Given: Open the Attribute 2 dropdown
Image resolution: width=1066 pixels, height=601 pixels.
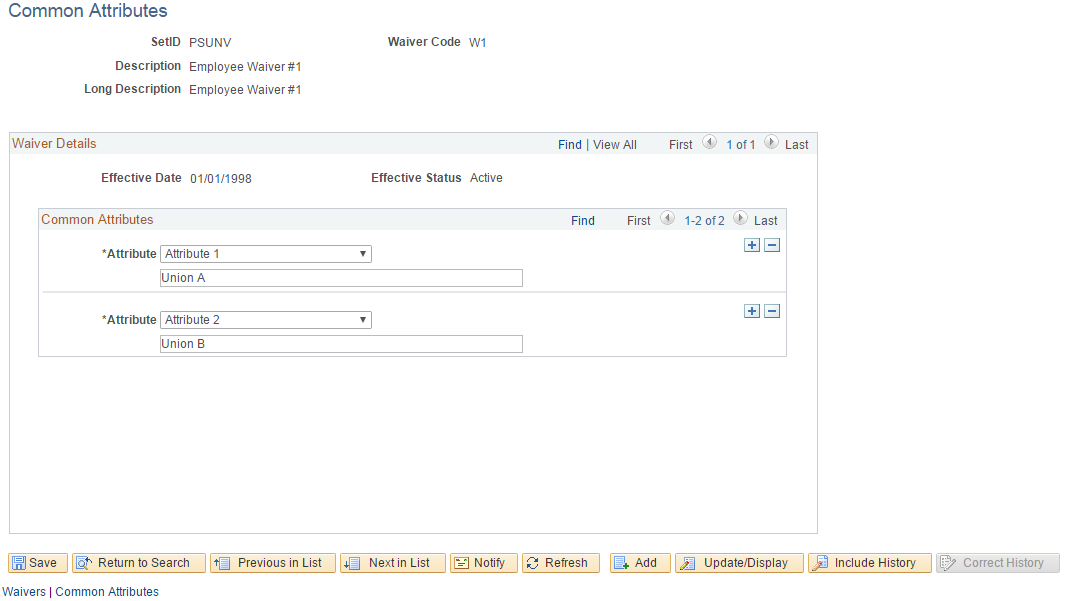Looking at the screenshot, I should click(x=266, y=320).
